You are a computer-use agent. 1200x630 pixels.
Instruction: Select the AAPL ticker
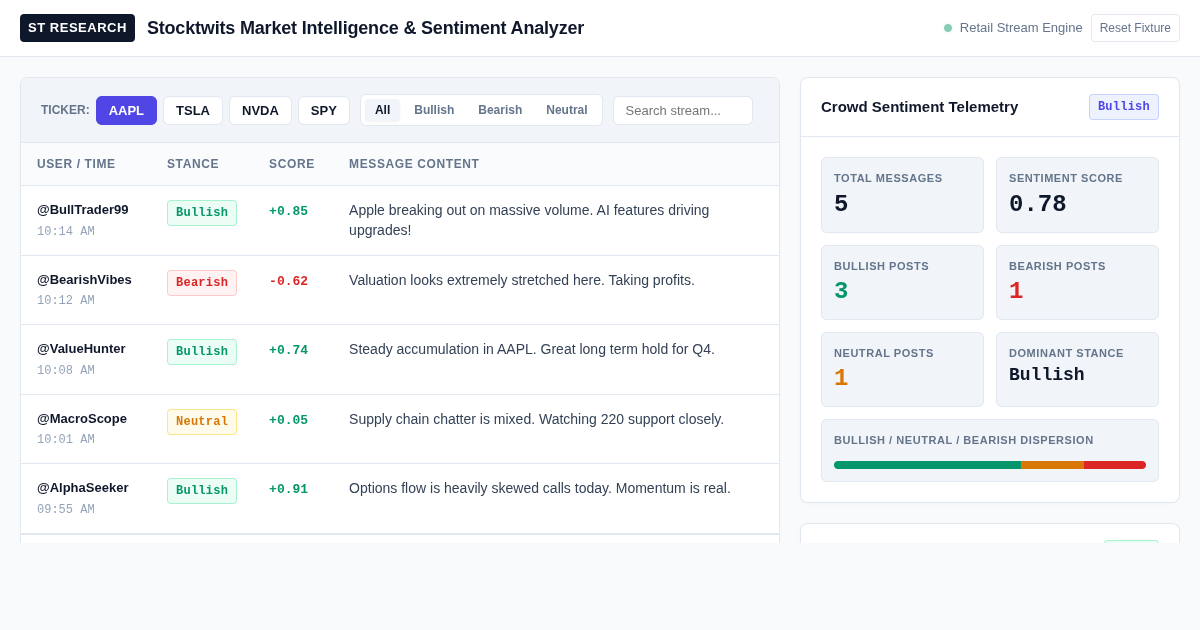(126, 110)
